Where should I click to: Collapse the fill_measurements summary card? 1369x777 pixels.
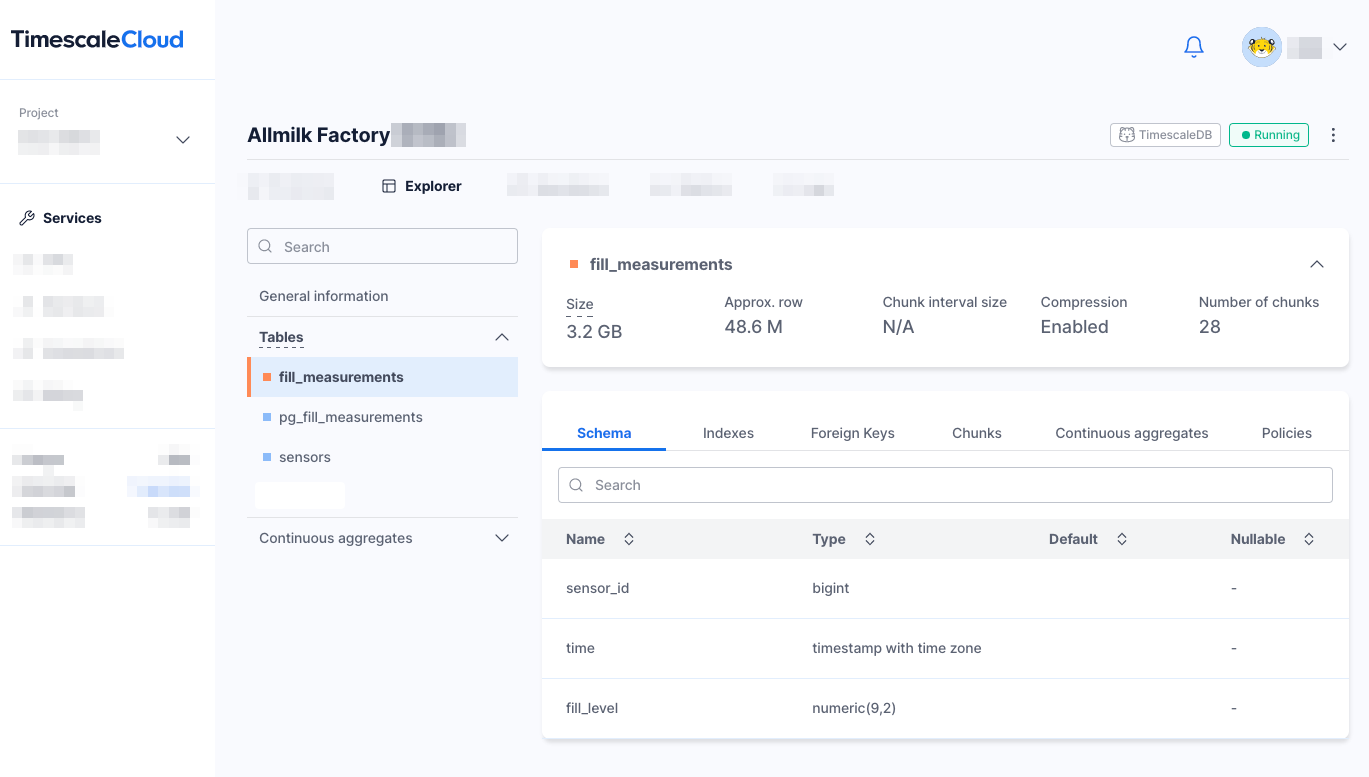coord(1317,264)
